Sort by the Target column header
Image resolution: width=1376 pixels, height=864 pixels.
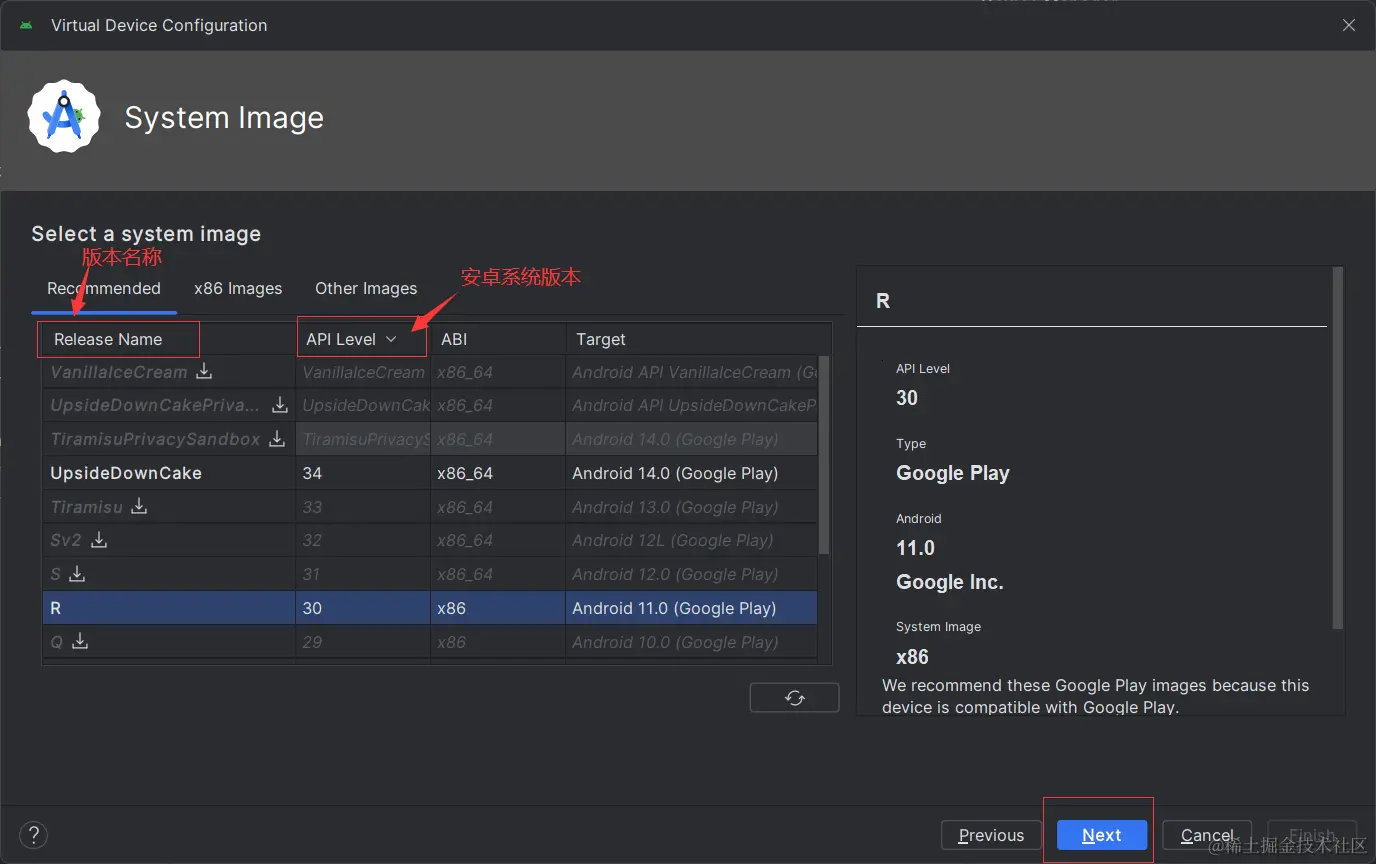[601, 340]
